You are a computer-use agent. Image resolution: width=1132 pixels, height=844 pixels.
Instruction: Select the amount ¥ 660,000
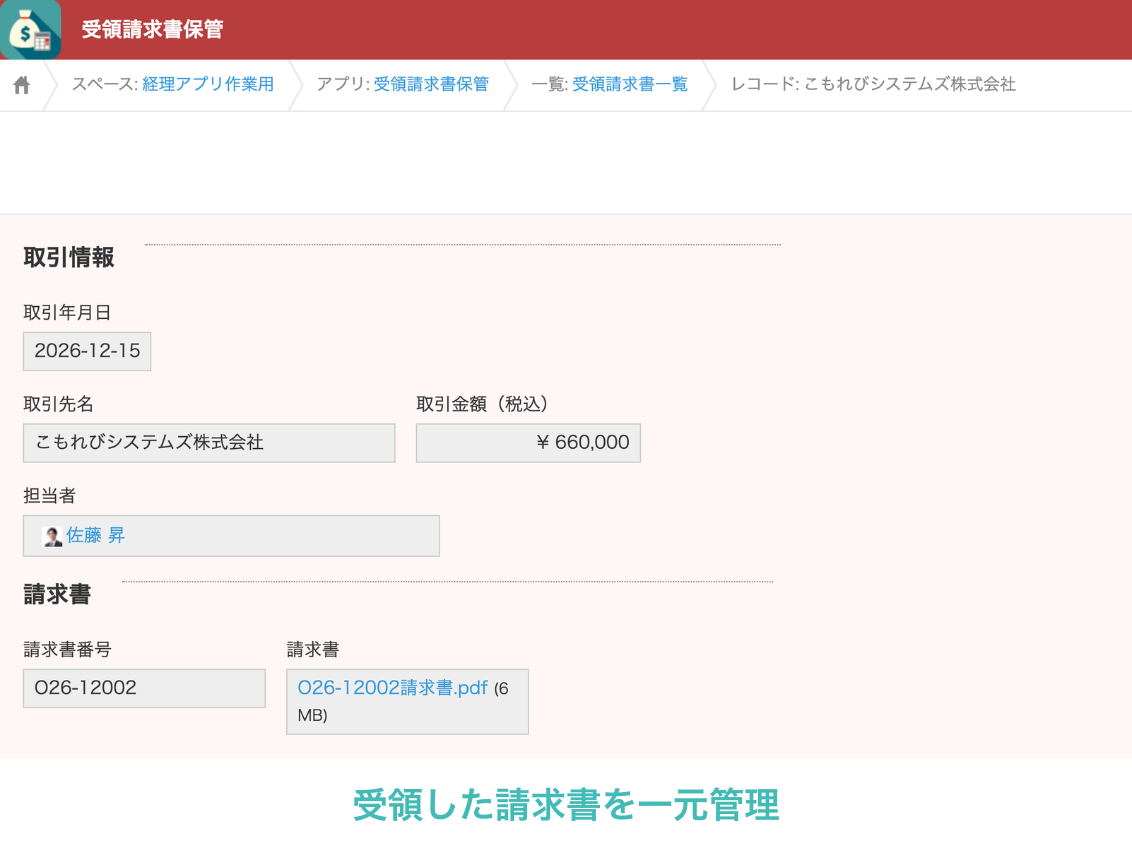[528, 443]
